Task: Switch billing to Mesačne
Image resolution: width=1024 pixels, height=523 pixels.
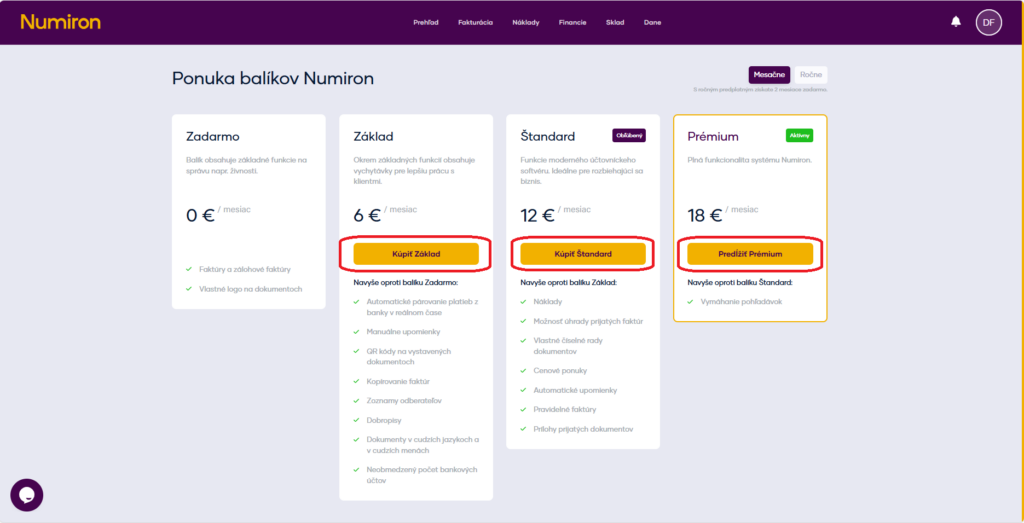Action: (769, 75)
